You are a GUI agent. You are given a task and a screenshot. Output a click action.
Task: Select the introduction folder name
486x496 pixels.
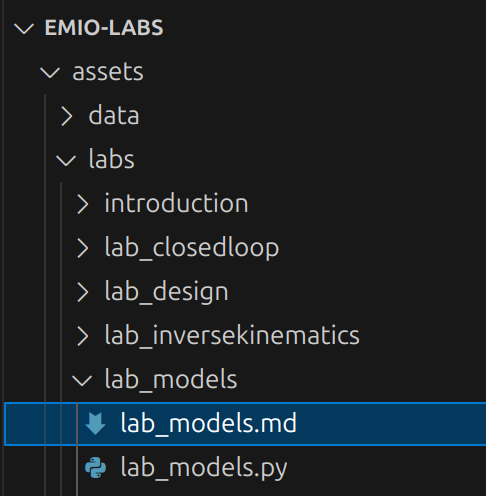(176, 203)
